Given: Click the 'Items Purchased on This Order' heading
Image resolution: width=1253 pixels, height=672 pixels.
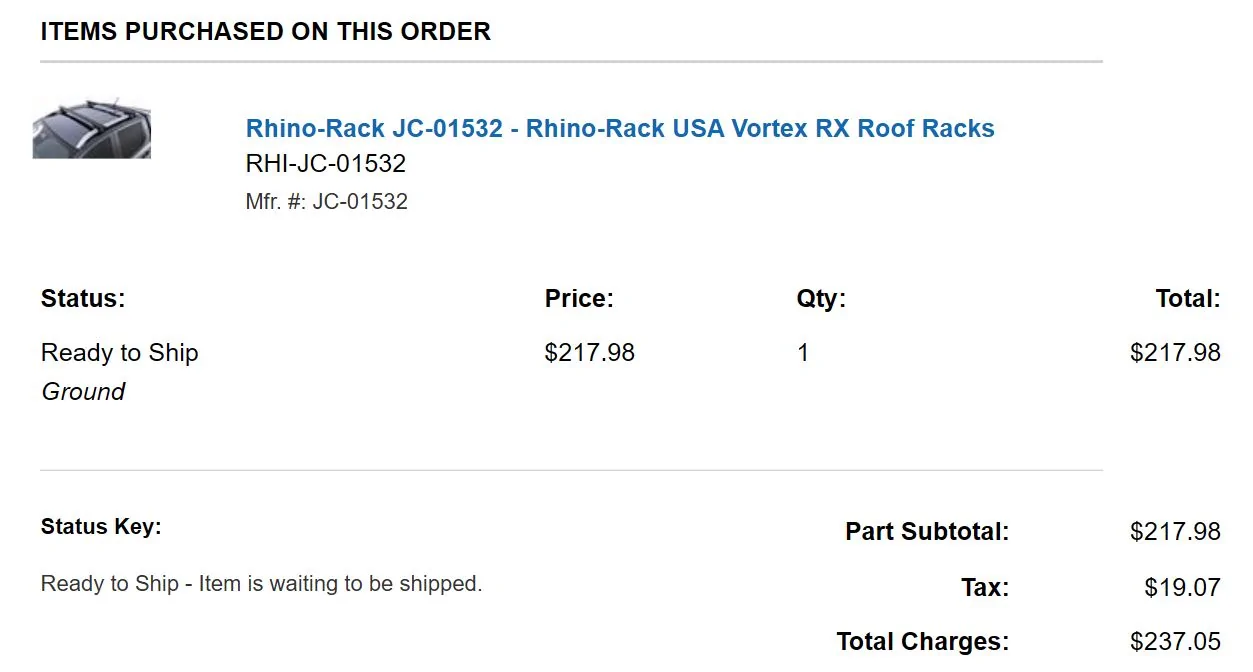Looking at the screenshot, I should point(266,31).
